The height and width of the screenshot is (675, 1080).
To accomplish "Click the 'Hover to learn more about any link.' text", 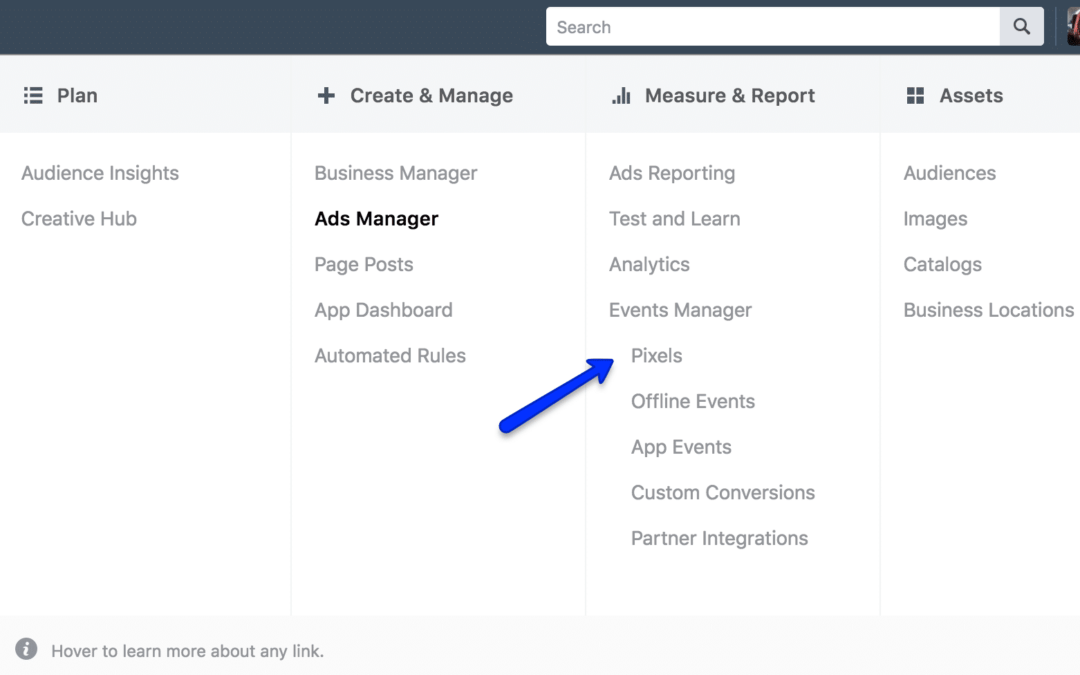I will pos(187,651).
